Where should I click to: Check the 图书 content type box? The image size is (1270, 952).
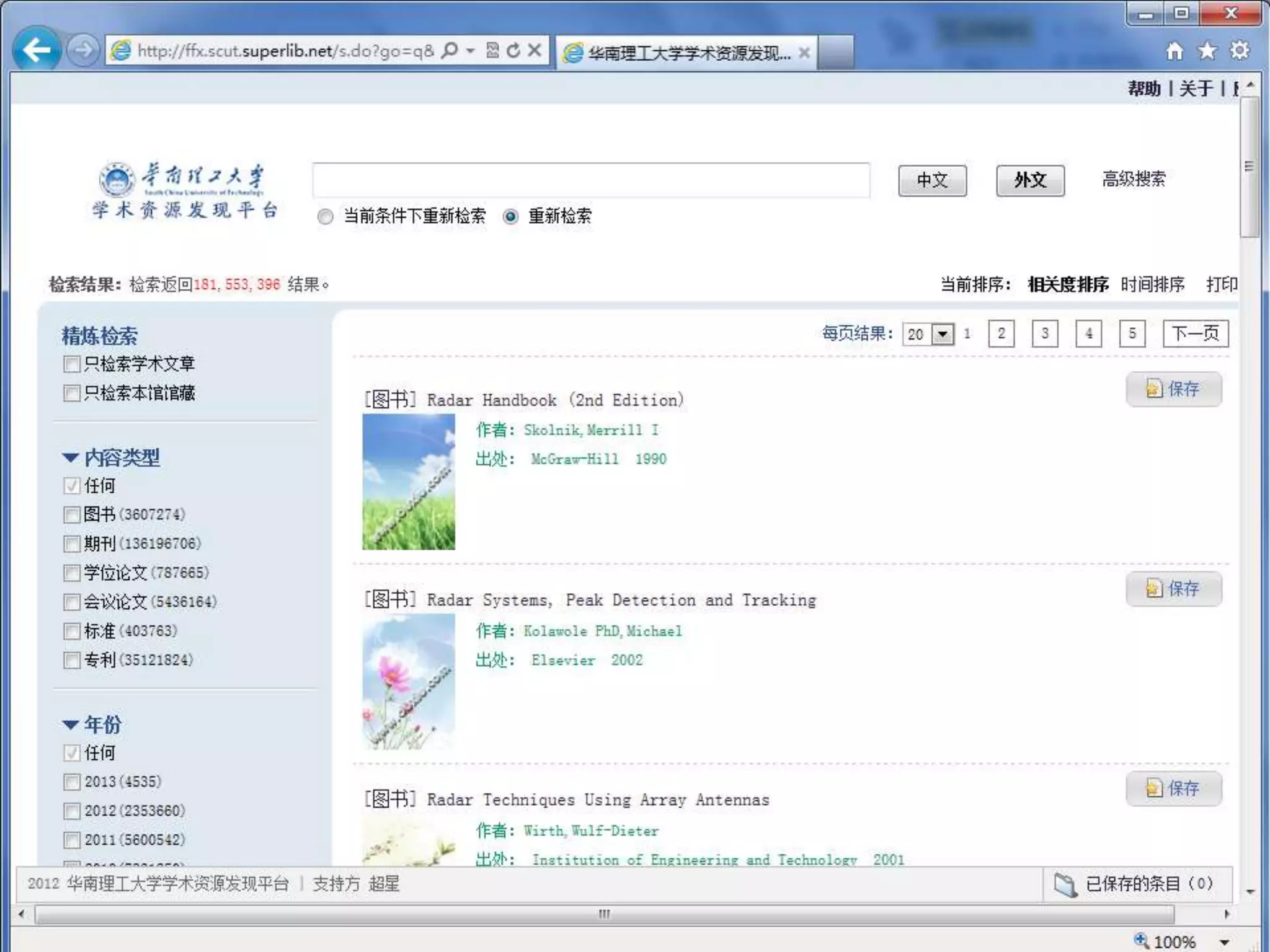[72, 514]
